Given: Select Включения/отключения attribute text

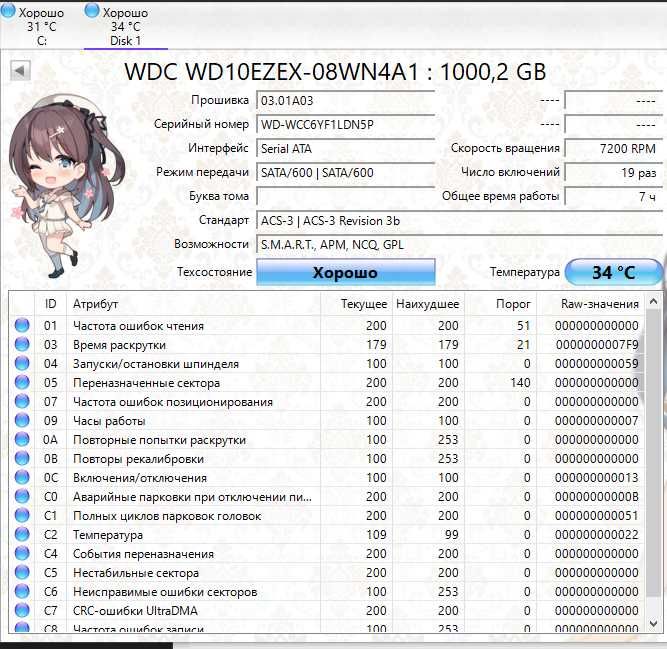Looking at the screenshot, I should (140, 478).
